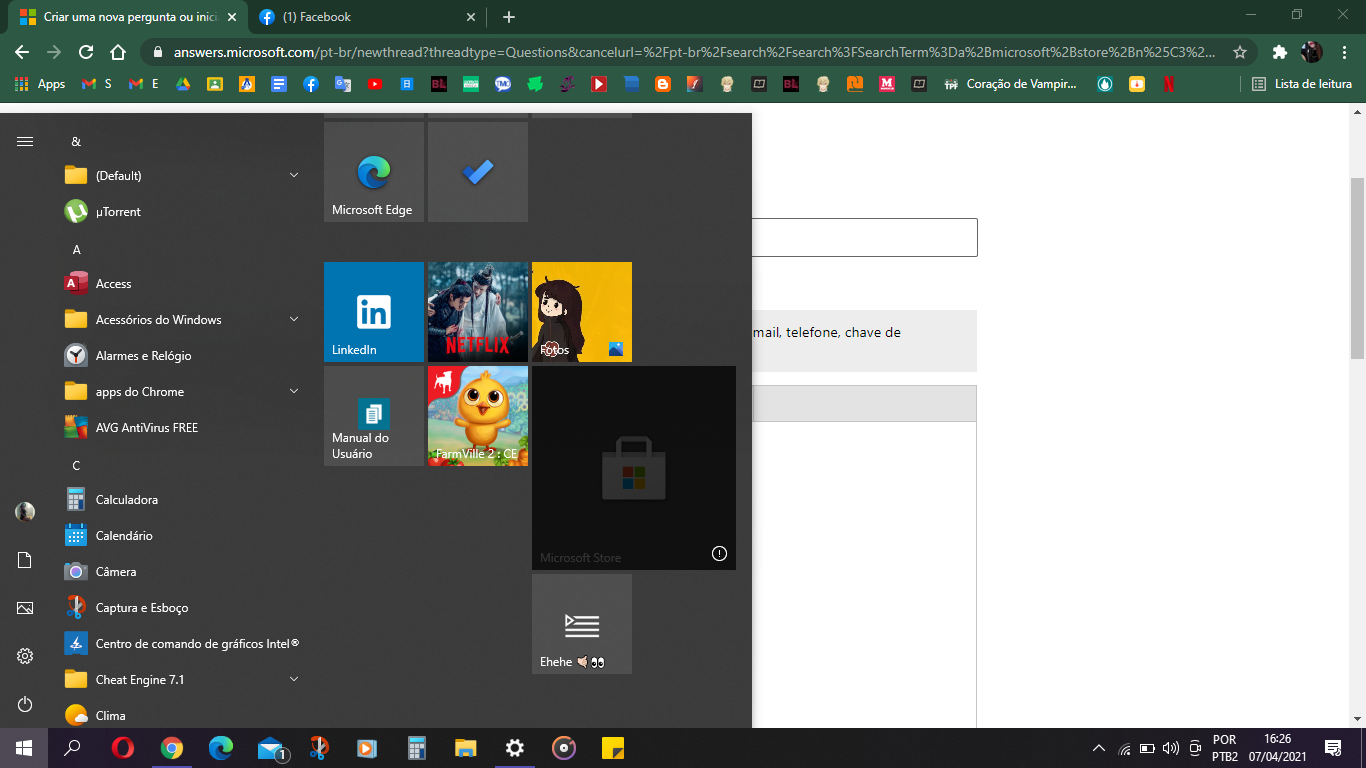Open the Apps bookmarks shortcut

click(x=40, y=84)
